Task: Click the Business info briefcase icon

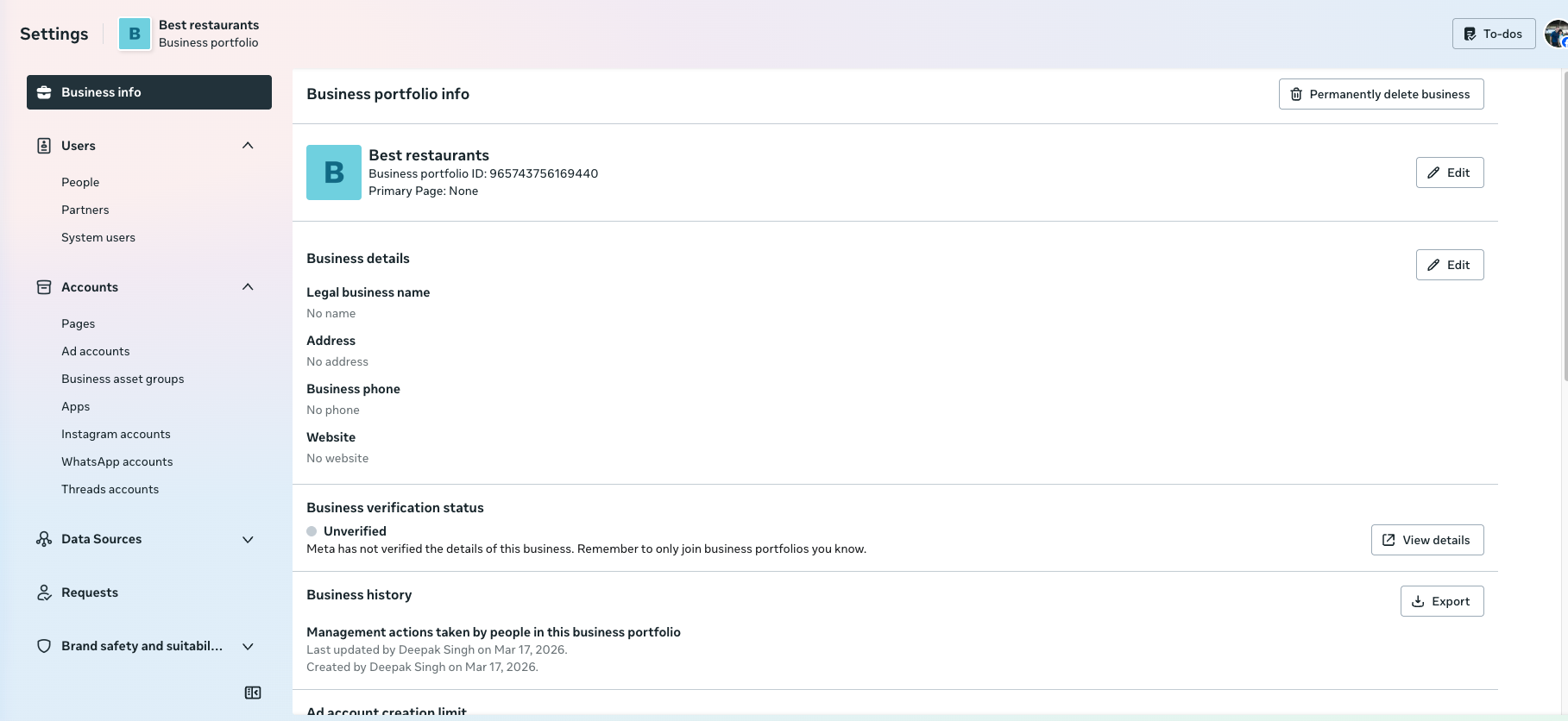Action: [44, 92]
